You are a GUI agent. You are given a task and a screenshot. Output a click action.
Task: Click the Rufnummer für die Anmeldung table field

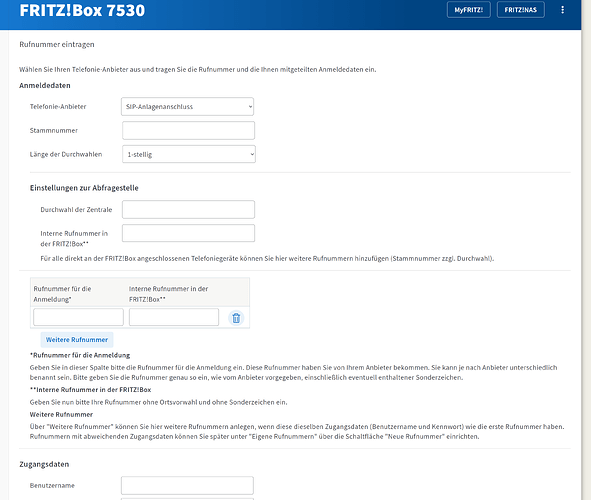78,317
